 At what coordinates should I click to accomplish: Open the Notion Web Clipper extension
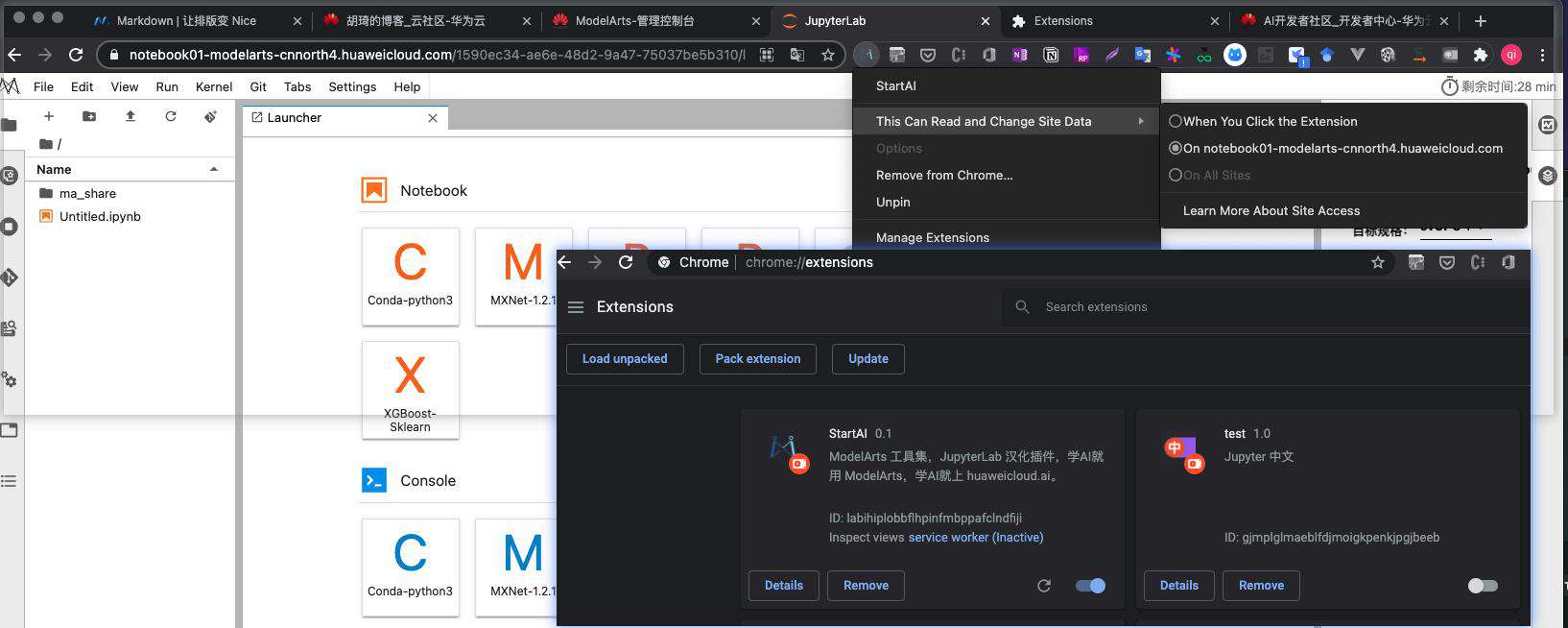point(1051,55)
